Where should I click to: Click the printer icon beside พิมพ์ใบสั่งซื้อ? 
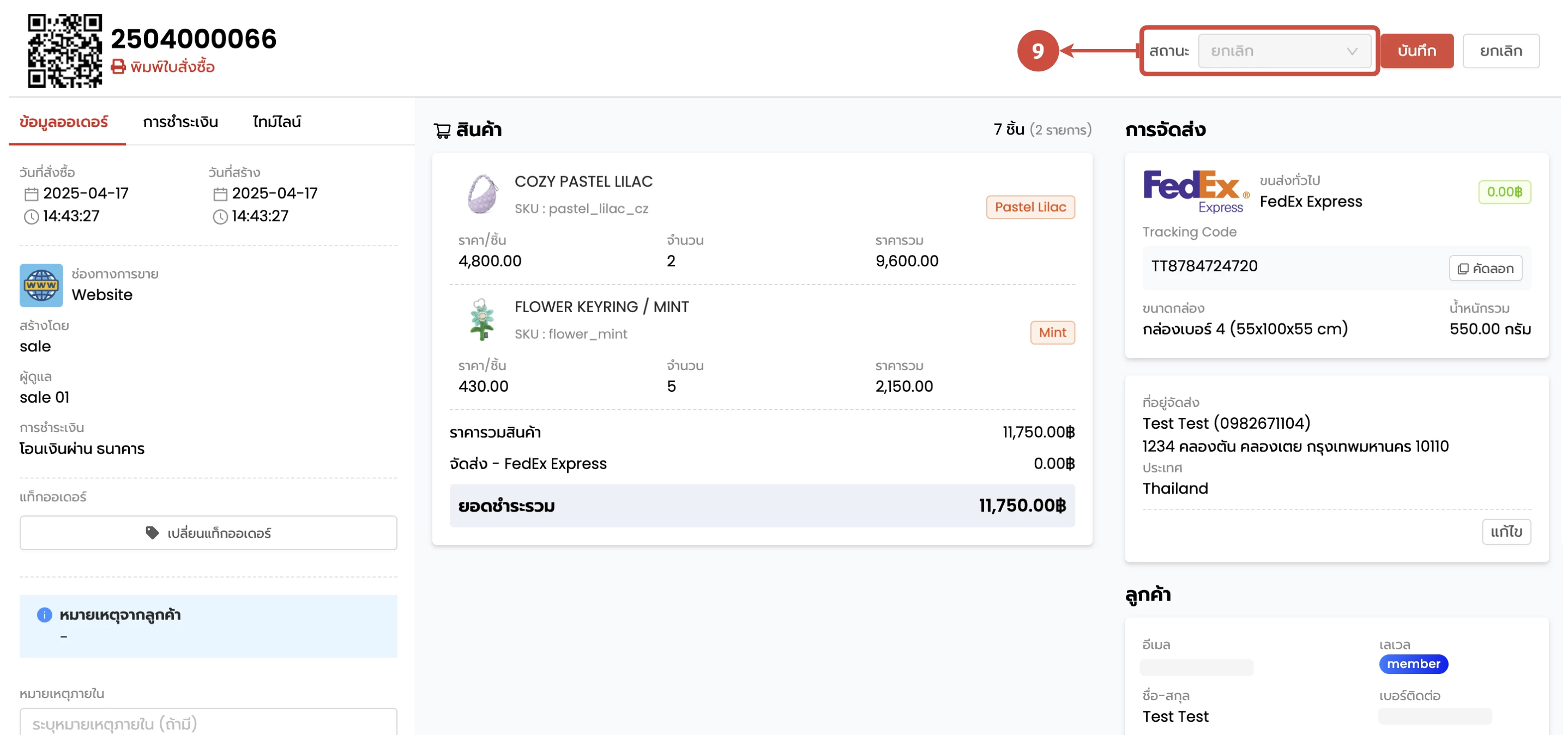coord(118,67)
